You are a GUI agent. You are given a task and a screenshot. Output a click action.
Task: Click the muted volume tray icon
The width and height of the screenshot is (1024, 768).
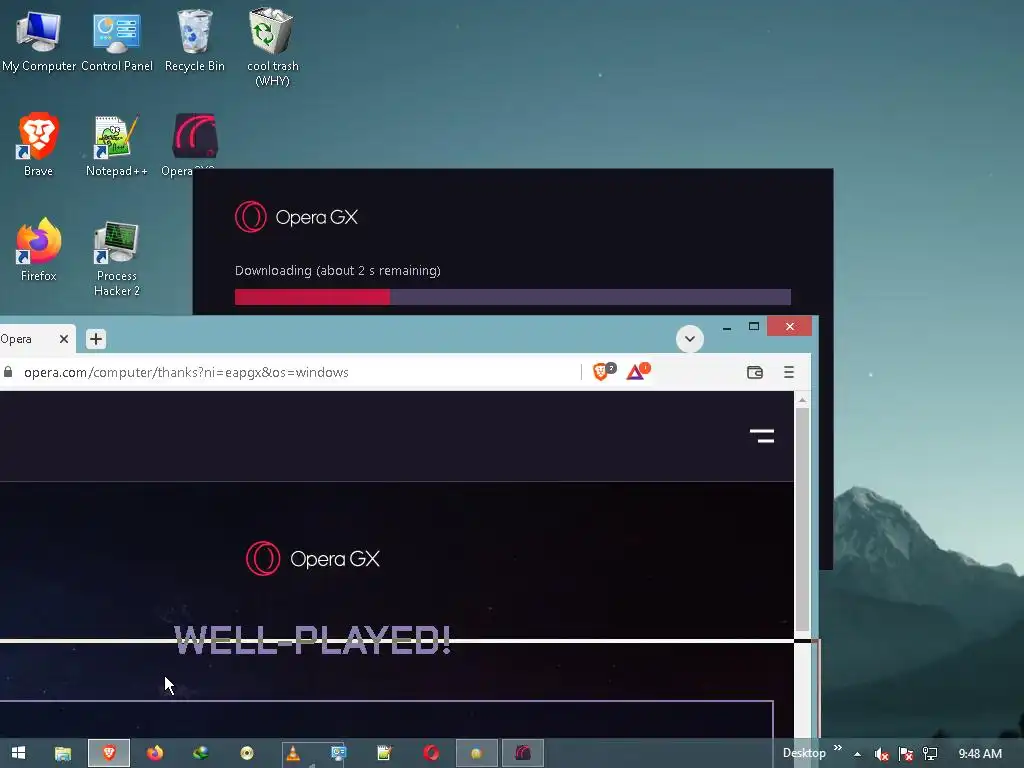pyautogui.click(x=882, y=754)
